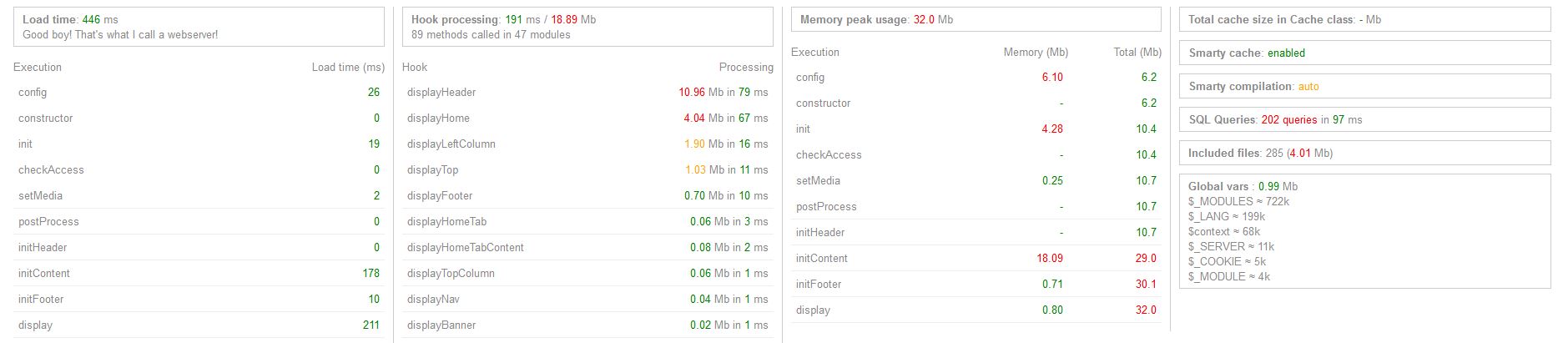Click the Load time summary box

(199, 27)
